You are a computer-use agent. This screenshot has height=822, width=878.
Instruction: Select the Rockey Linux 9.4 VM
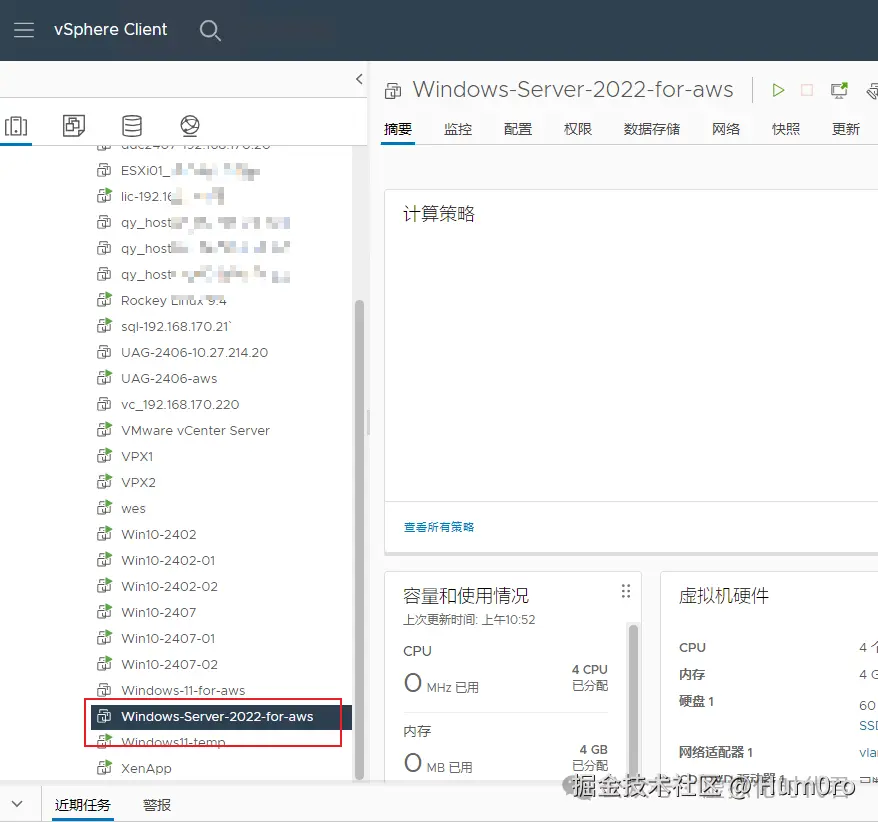pyautogui.click(x=174, y=301)
